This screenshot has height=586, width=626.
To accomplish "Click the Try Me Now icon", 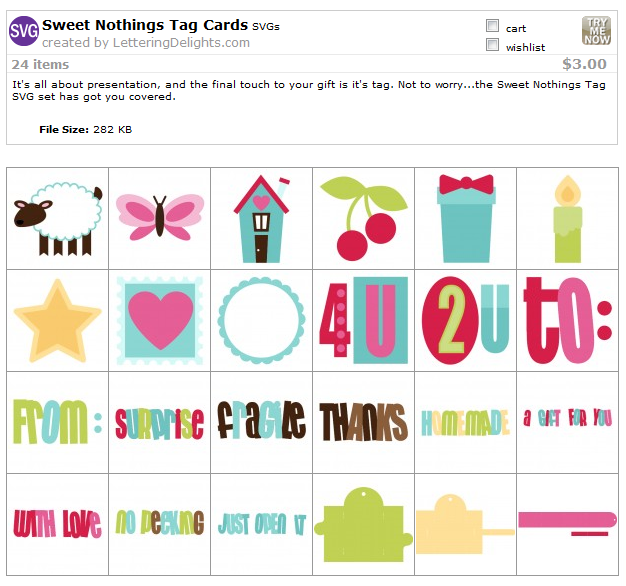I will pos(596,31).
